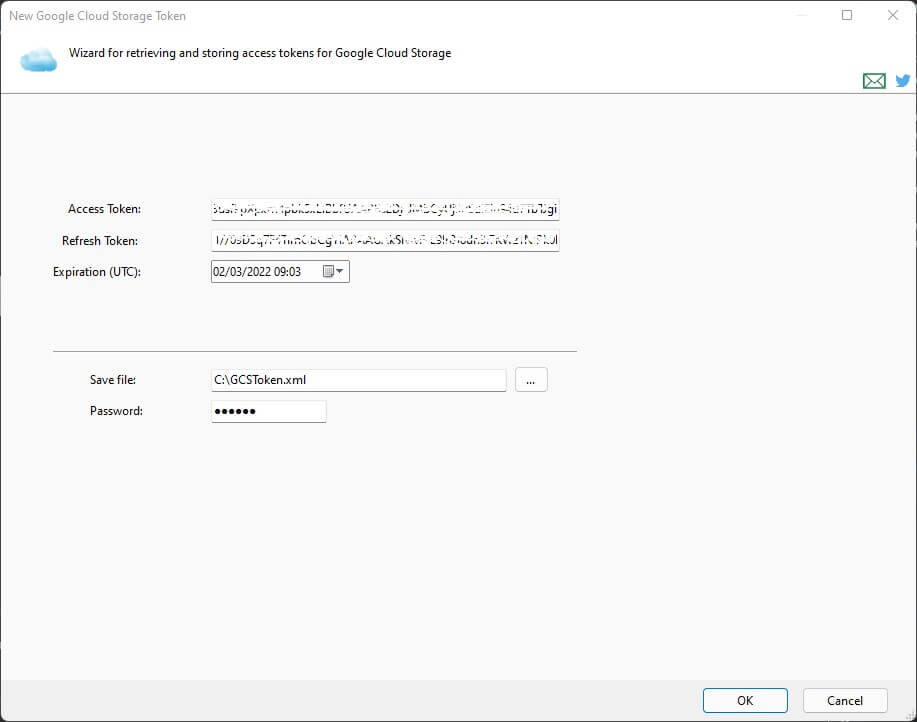Viewport: 917px width, 722px height.
Task: Dismiss the wizard via Cancel
Action: tap(844, 700)
